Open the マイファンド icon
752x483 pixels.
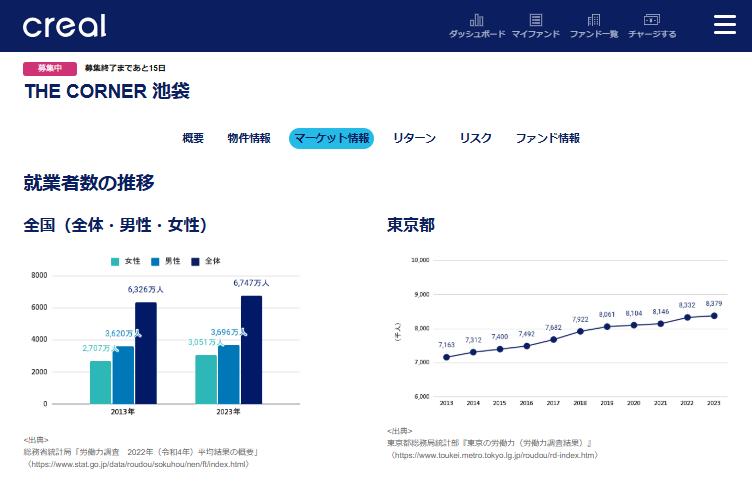pyautogui.click(x=536, y=25)
